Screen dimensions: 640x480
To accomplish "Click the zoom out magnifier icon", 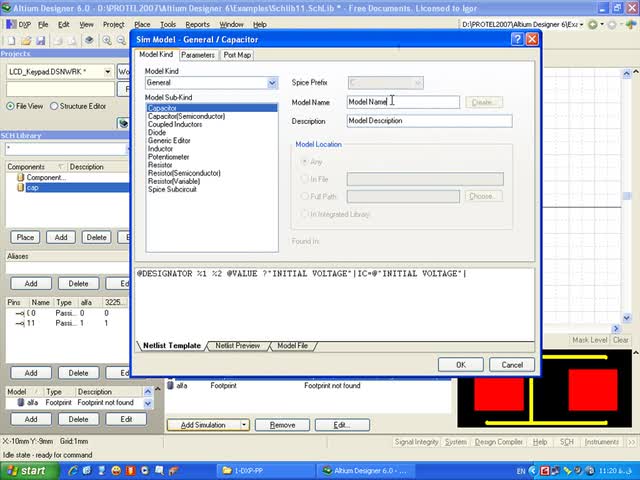I will (x=121, y=40).
